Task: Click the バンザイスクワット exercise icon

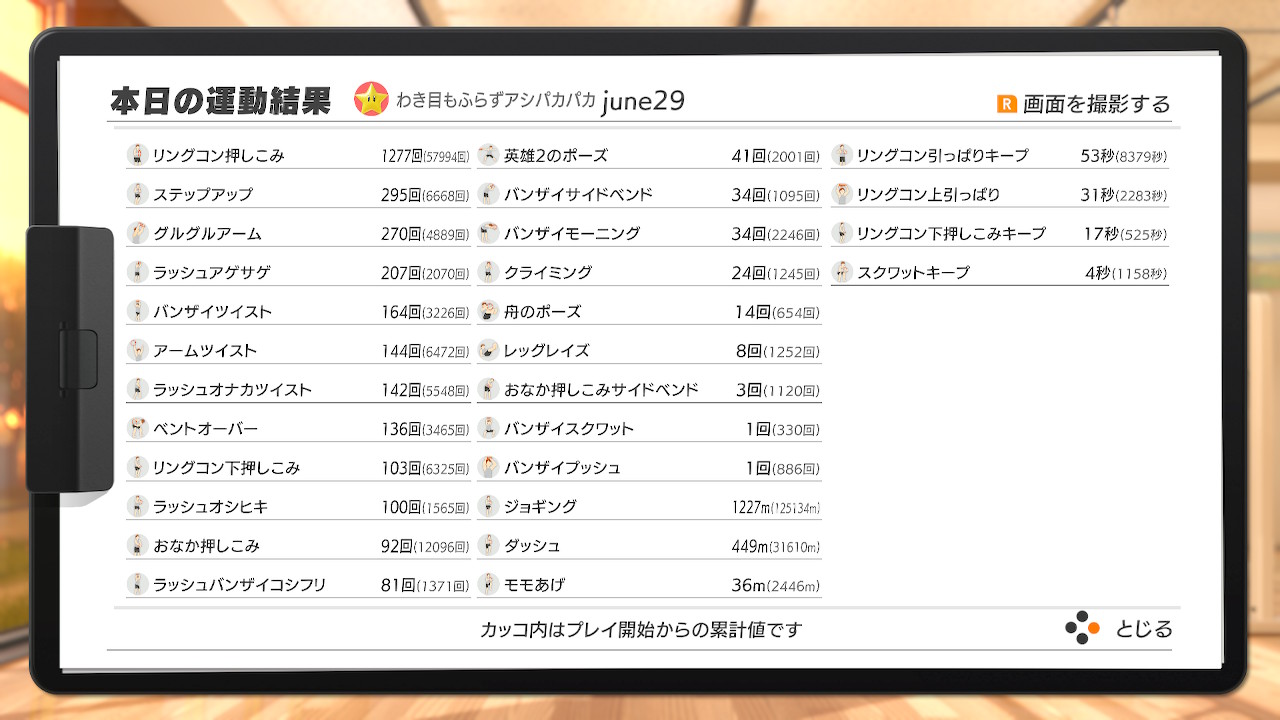Action: coord(488,428)
